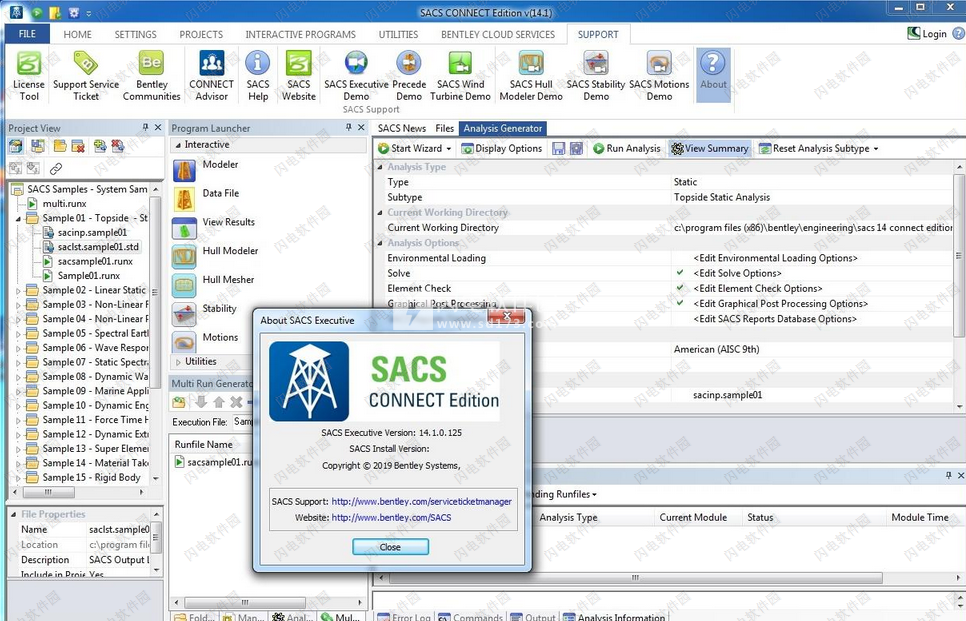966x621 pixels.
Task: Collapse the Analysis Type section
Action: tap(380, 167)
